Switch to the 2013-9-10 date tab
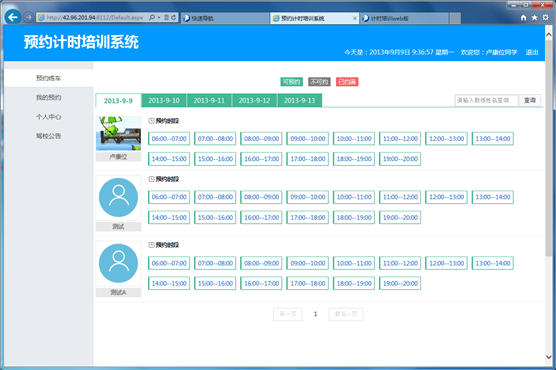 click(x=164, y=100)
